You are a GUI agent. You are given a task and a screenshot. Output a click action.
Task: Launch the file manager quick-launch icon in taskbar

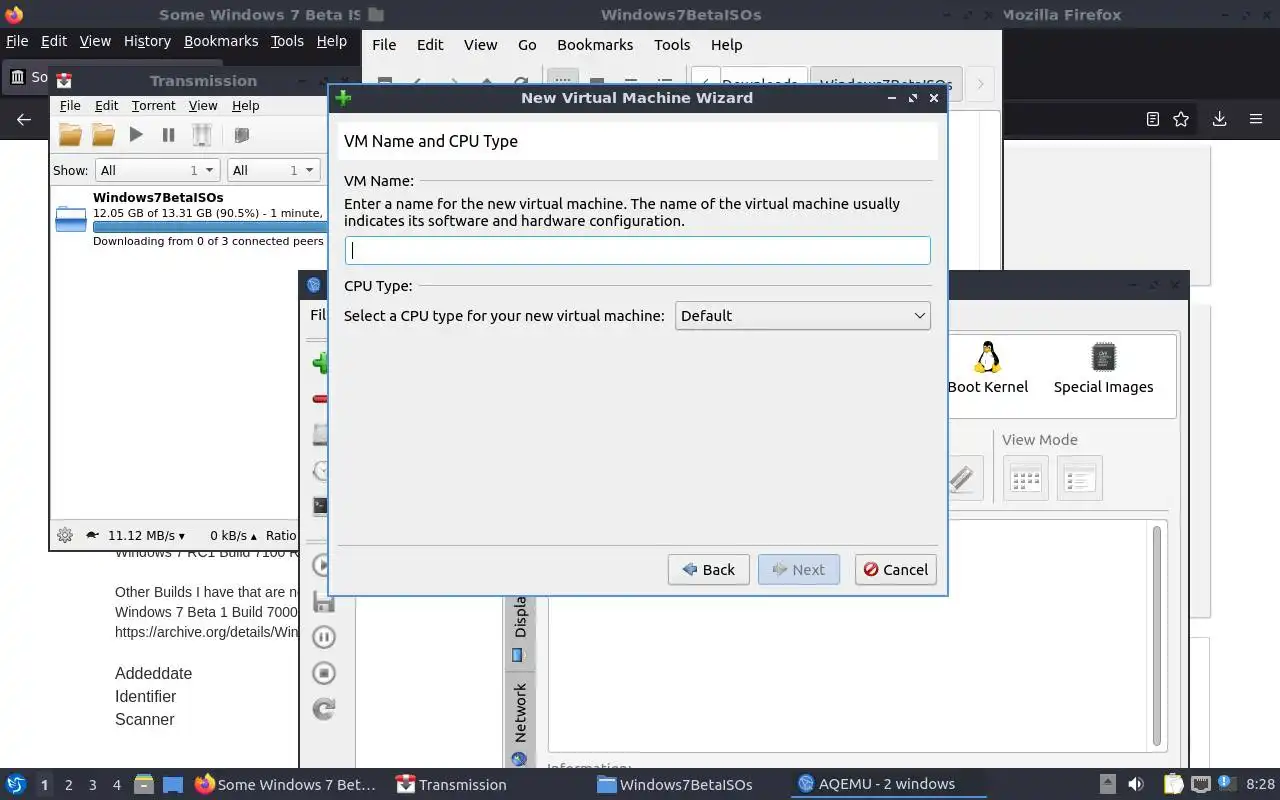point(143,785)
